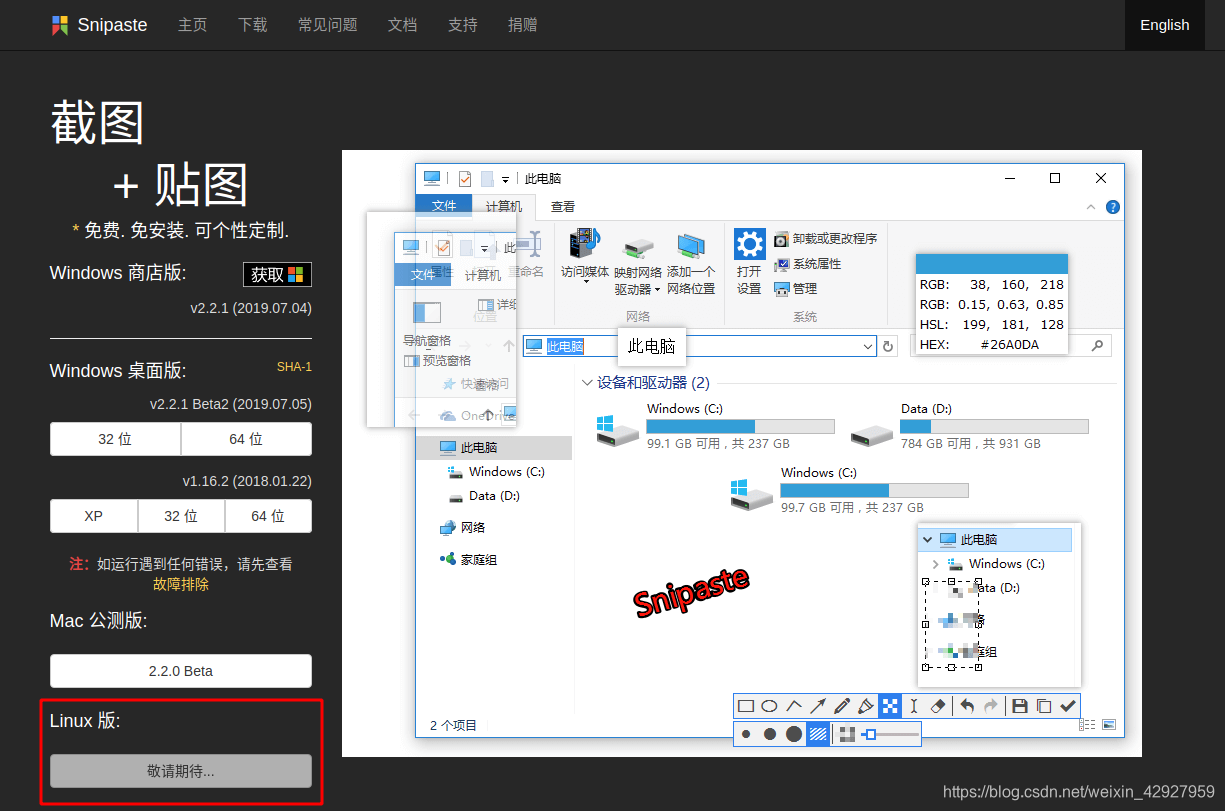Screen dimensions: 1225x811
Task: Select the rectangle annotation tool
Action: (746, 706)
